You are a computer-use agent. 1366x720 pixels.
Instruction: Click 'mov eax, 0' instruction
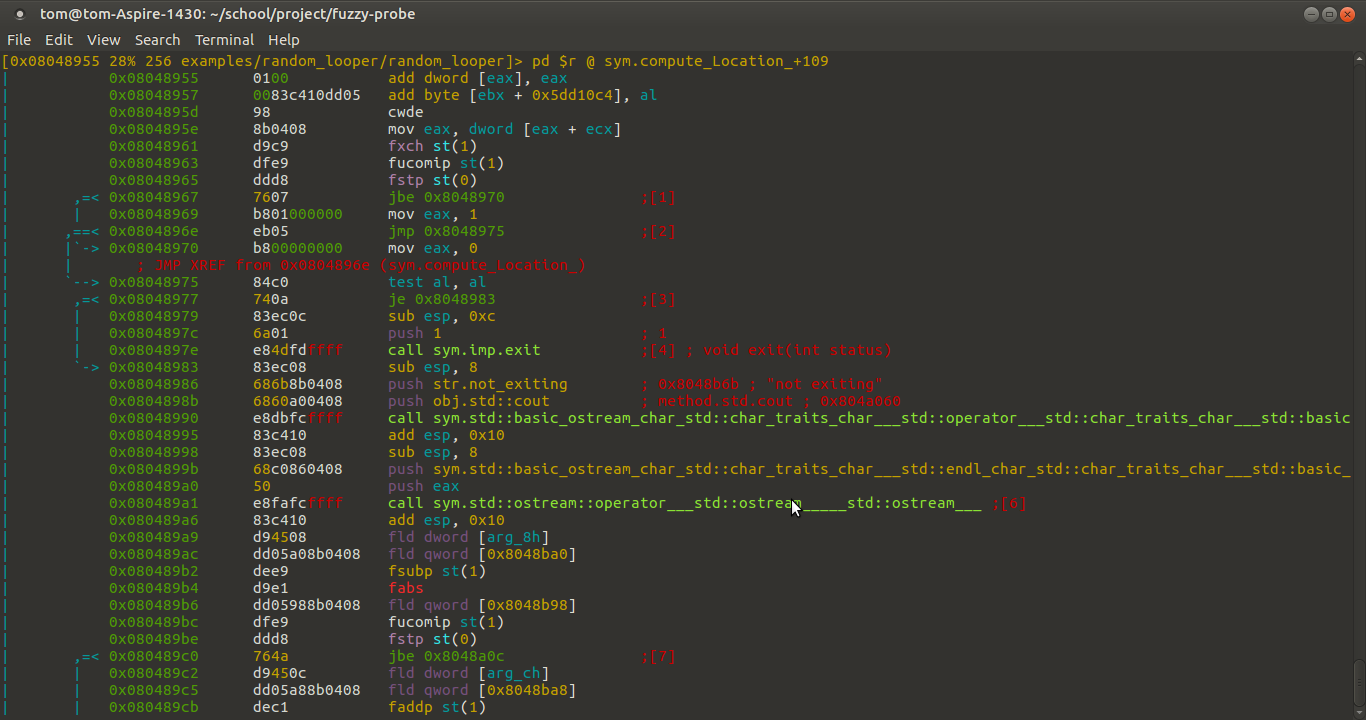[x=433, y=248]
